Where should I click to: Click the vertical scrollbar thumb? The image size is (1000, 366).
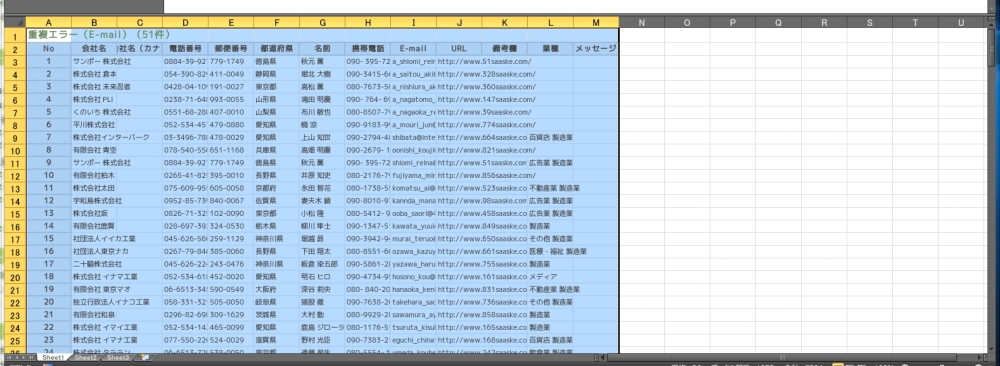click(x=992, y=48)
